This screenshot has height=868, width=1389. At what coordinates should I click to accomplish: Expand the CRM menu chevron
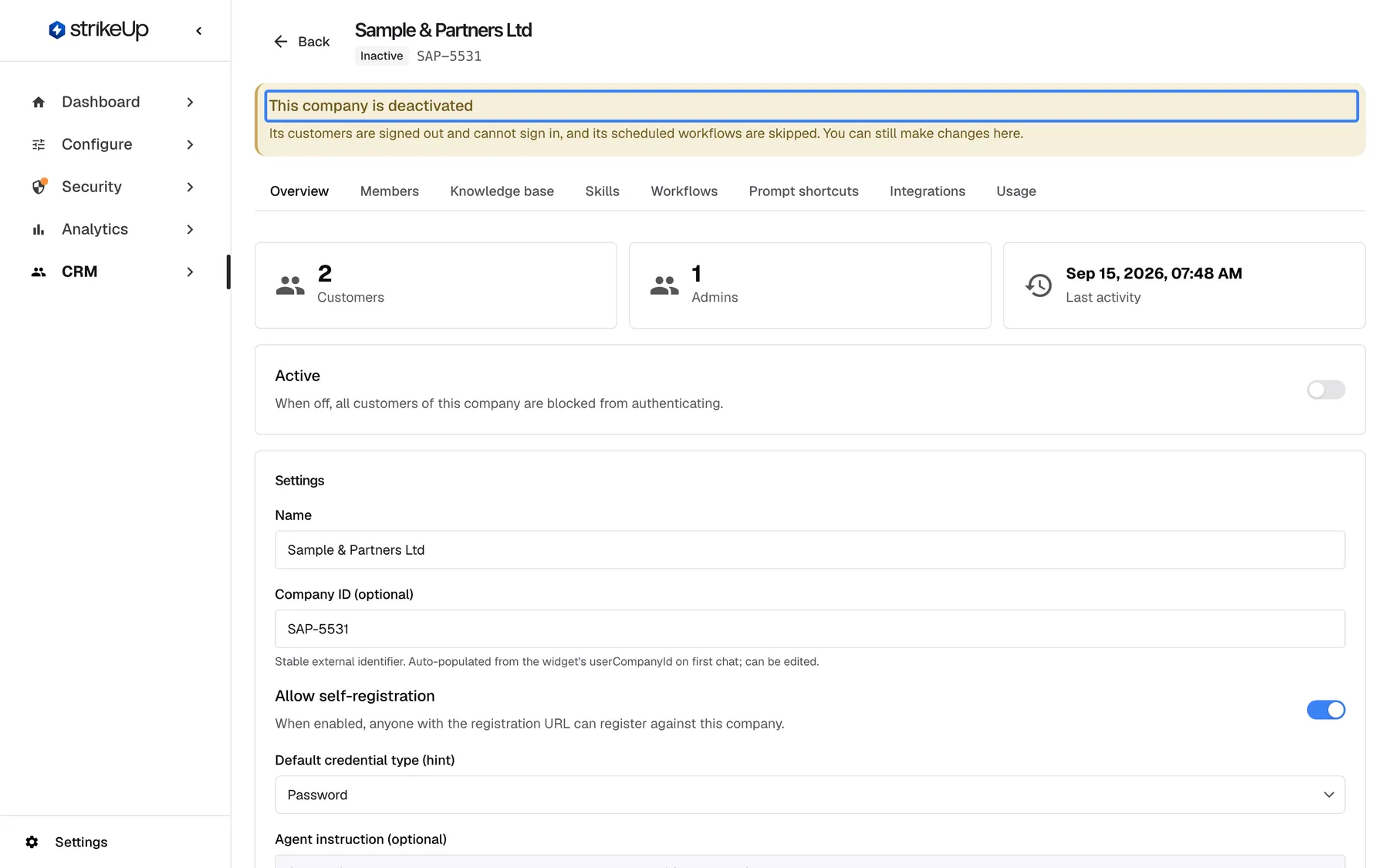(190, 272)
